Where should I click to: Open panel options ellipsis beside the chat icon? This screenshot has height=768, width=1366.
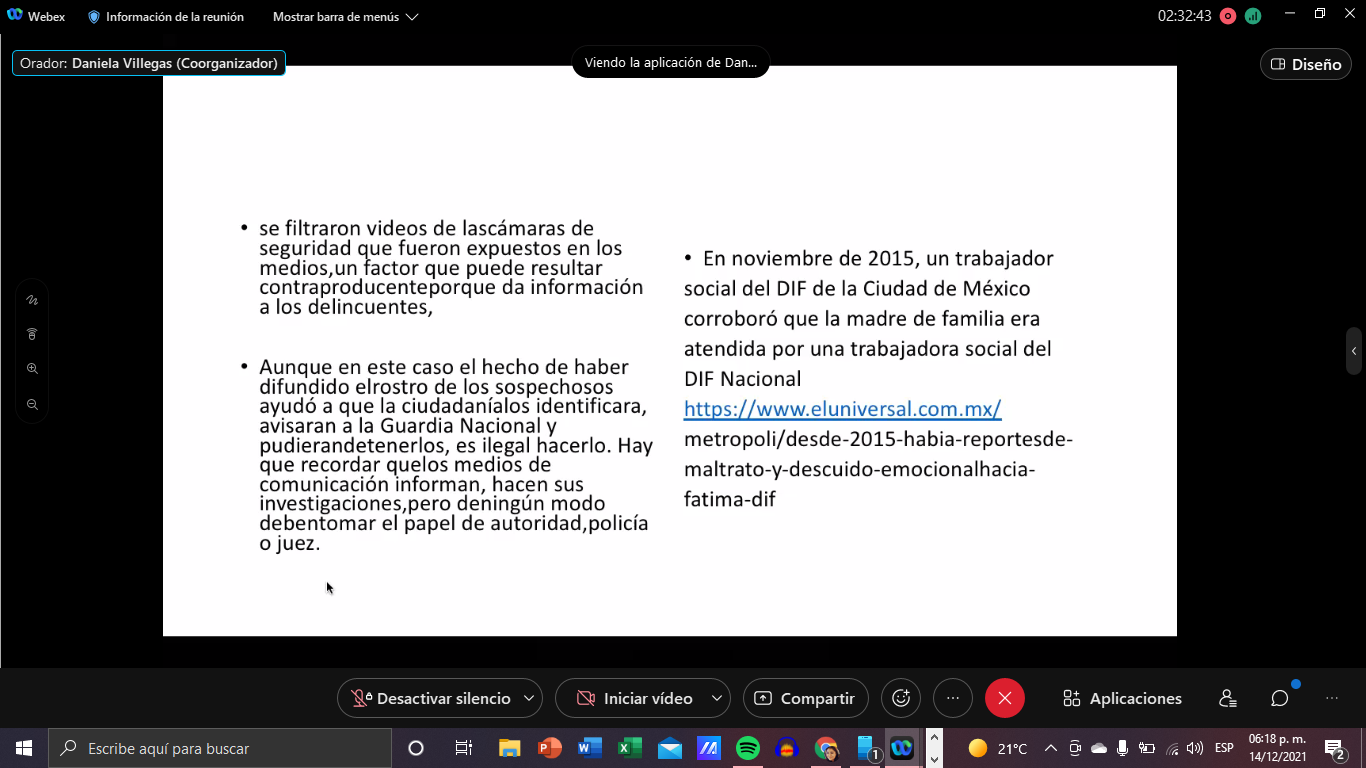[x=1331, y=698]
